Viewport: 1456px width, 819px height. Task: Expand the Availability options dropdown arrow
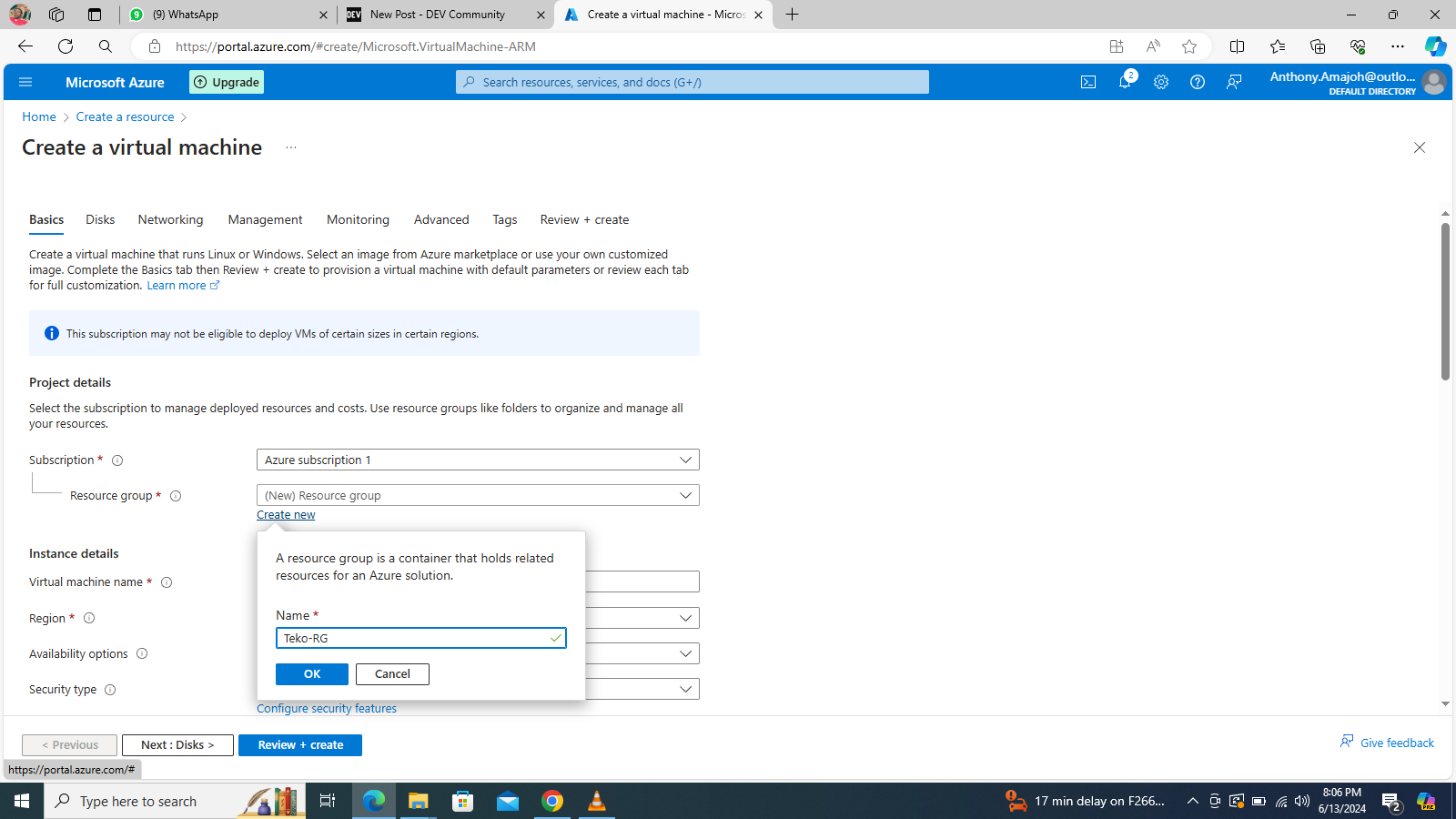686,653
